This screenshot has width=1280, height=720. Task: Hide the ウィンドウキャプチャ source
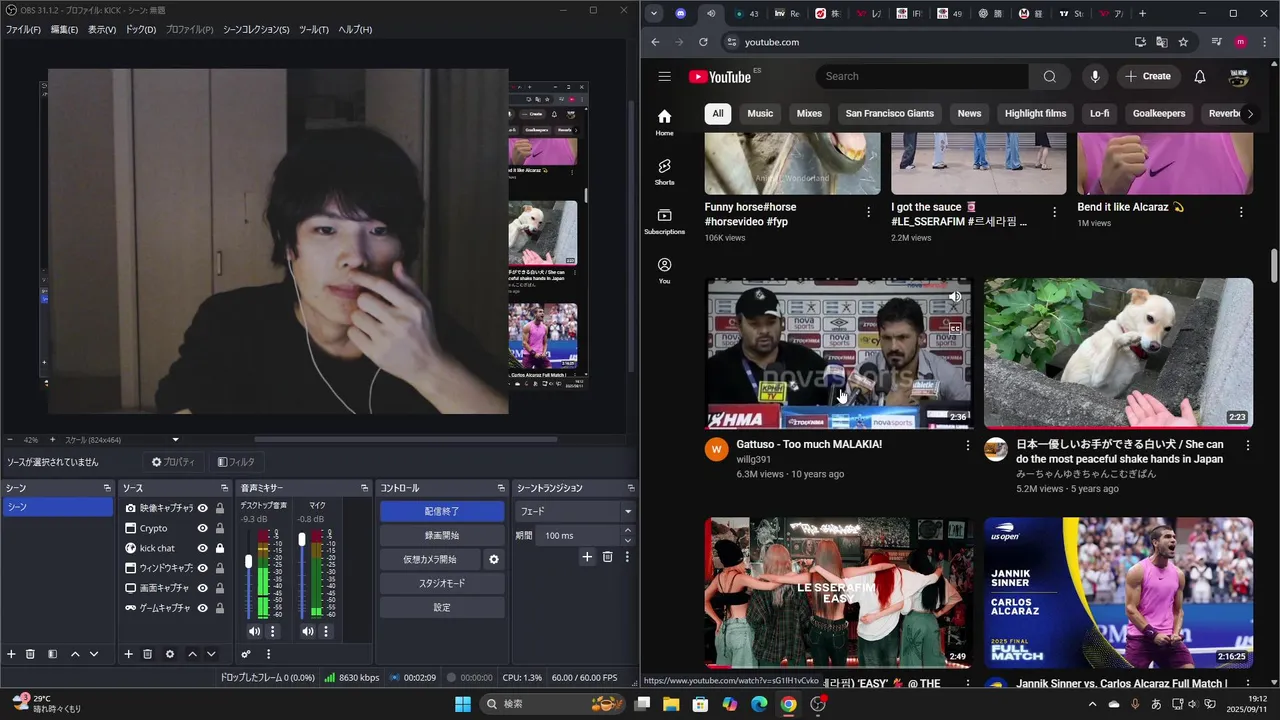coord(203,568)
